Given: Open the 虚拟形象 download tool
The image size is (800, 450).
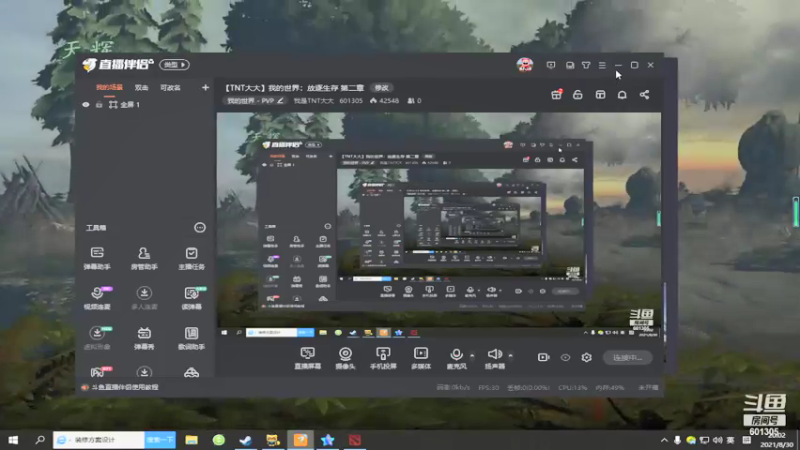Looking at the screenshot, I should coord(97,338).
